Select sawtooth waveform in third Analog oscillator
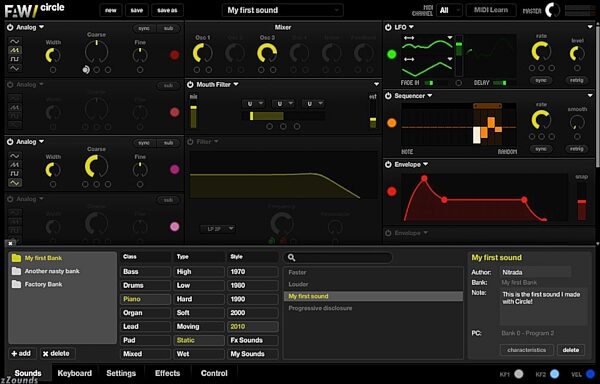600x384 pixels. point(15,165)
